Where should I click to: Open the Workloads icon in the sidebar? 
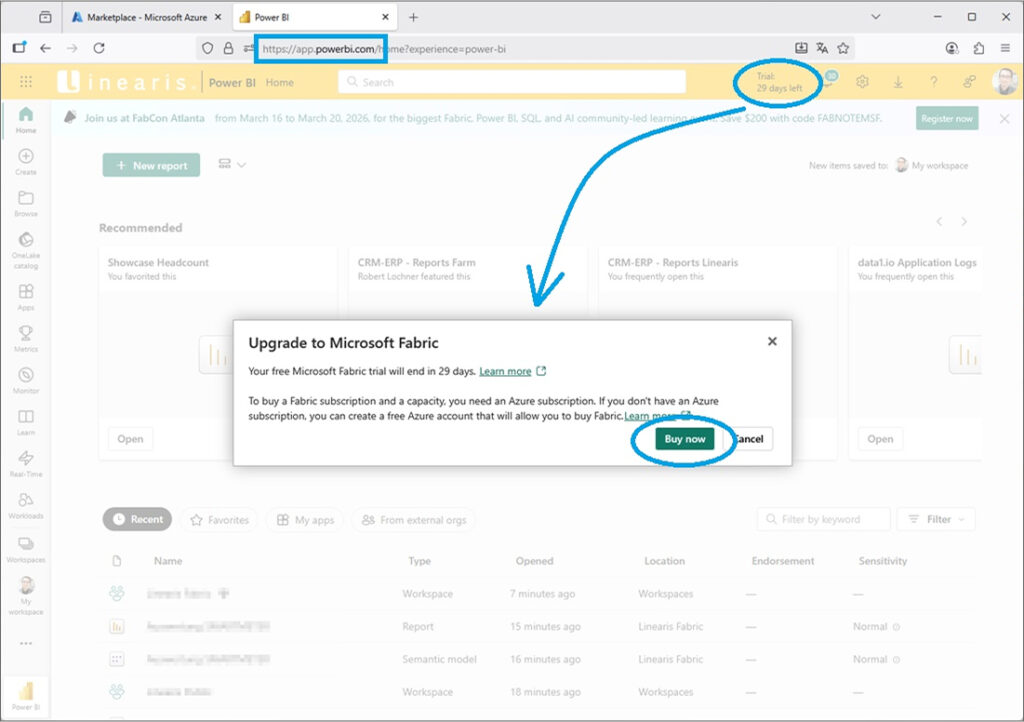(x=26, y=505)
